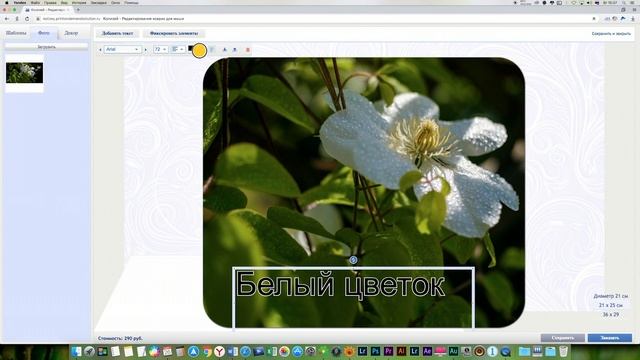Click the browser address bar
The height and width of the screenshot is (360, 640).
pos(314,19)
